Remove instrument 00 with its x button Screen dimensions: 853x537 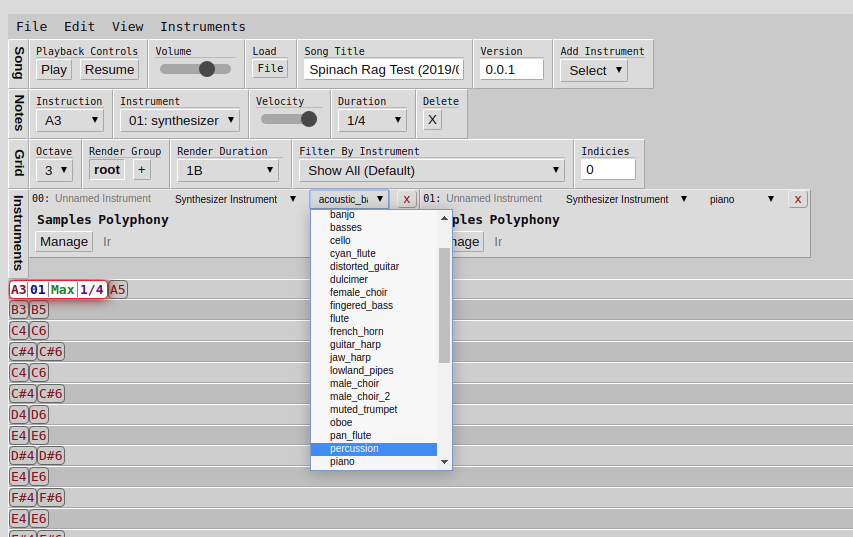click(x=406, y=199)
